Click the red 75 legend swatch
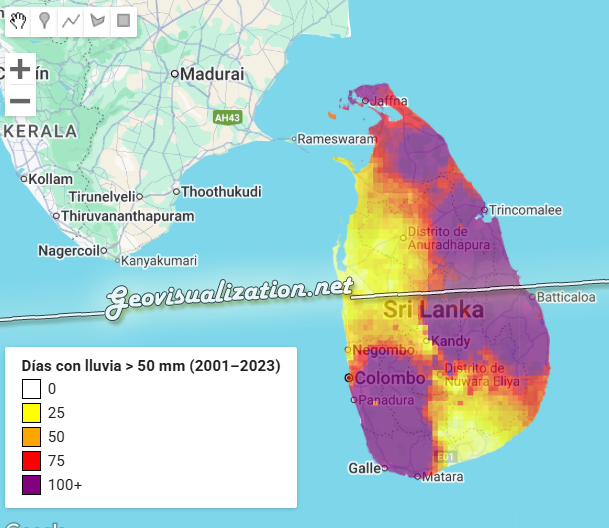The image size is (609, 528). (31, 461)
